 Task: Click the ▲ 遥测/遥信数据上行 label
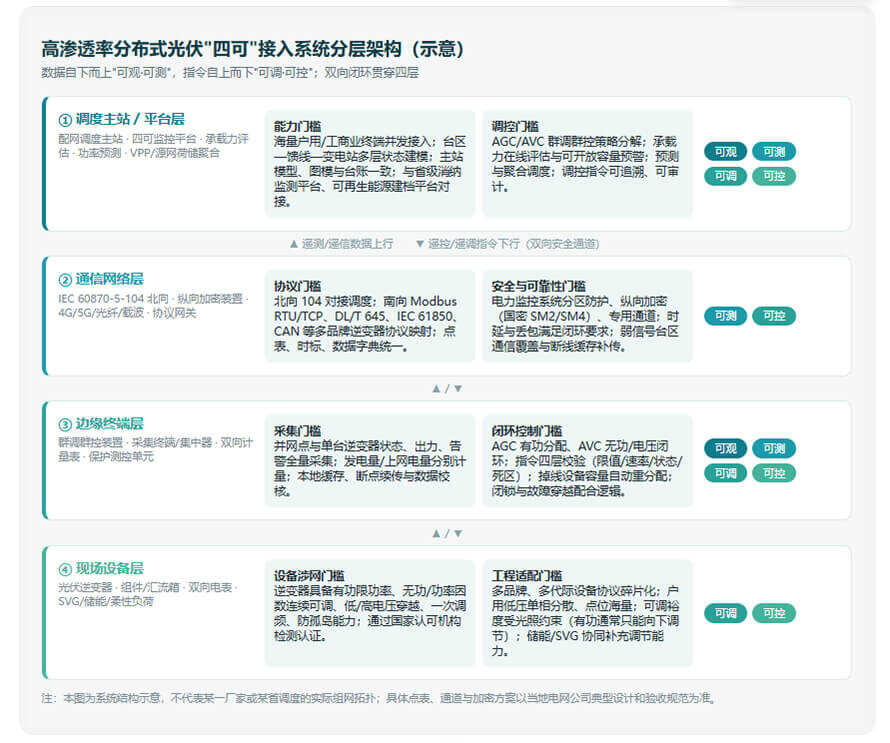pyautogui.click(x=341, y=244)
